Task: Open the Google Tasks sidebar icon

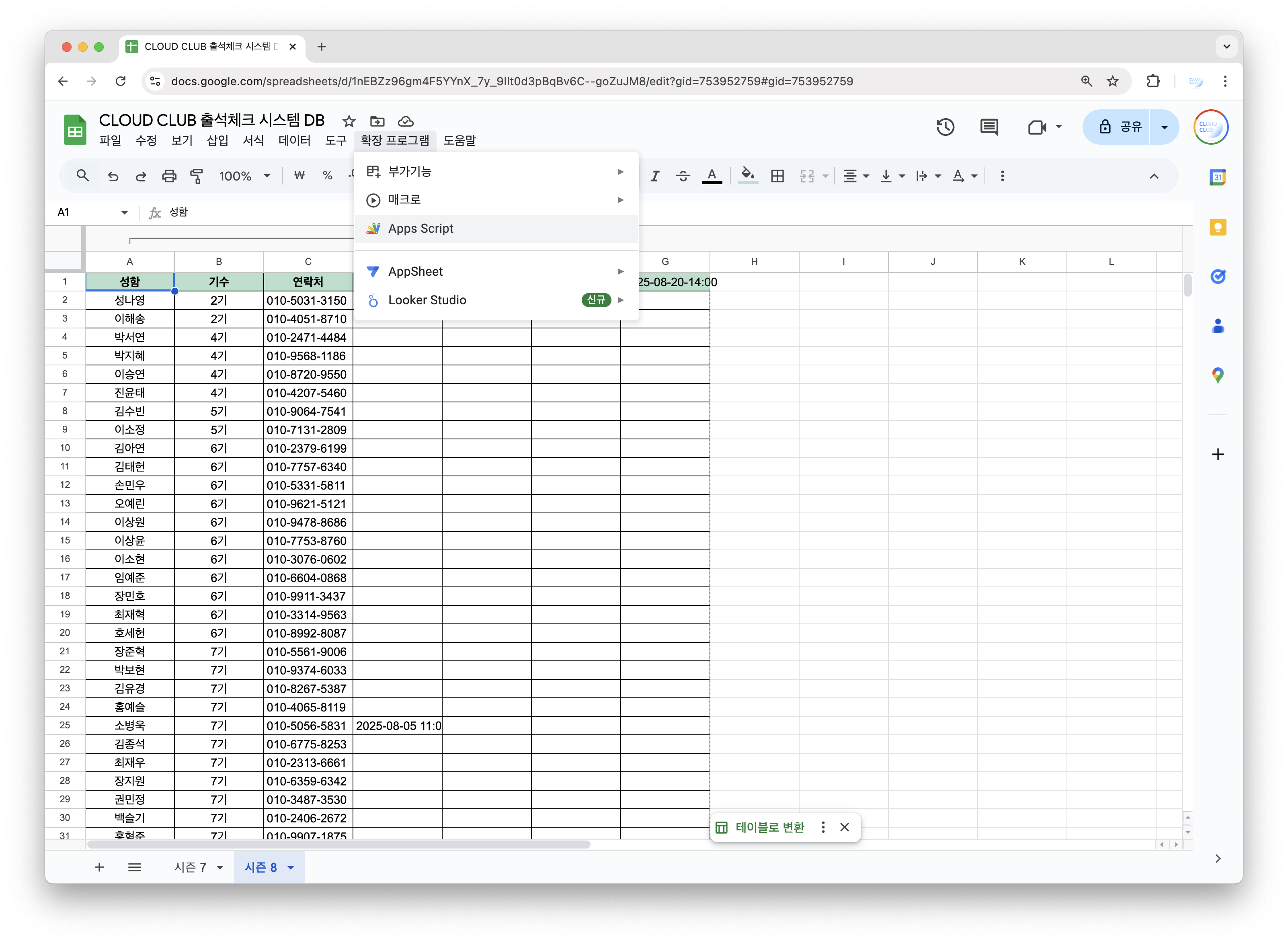Action: click(x=1217, y=276)
